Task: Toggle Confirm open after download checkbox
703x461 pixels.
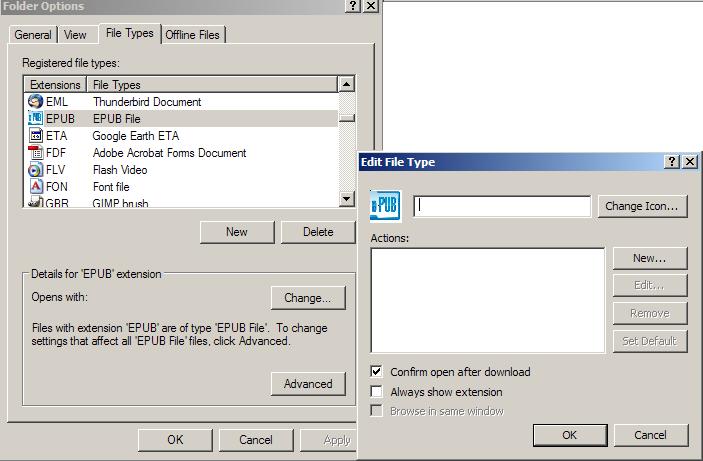Action: click(377, 372)
